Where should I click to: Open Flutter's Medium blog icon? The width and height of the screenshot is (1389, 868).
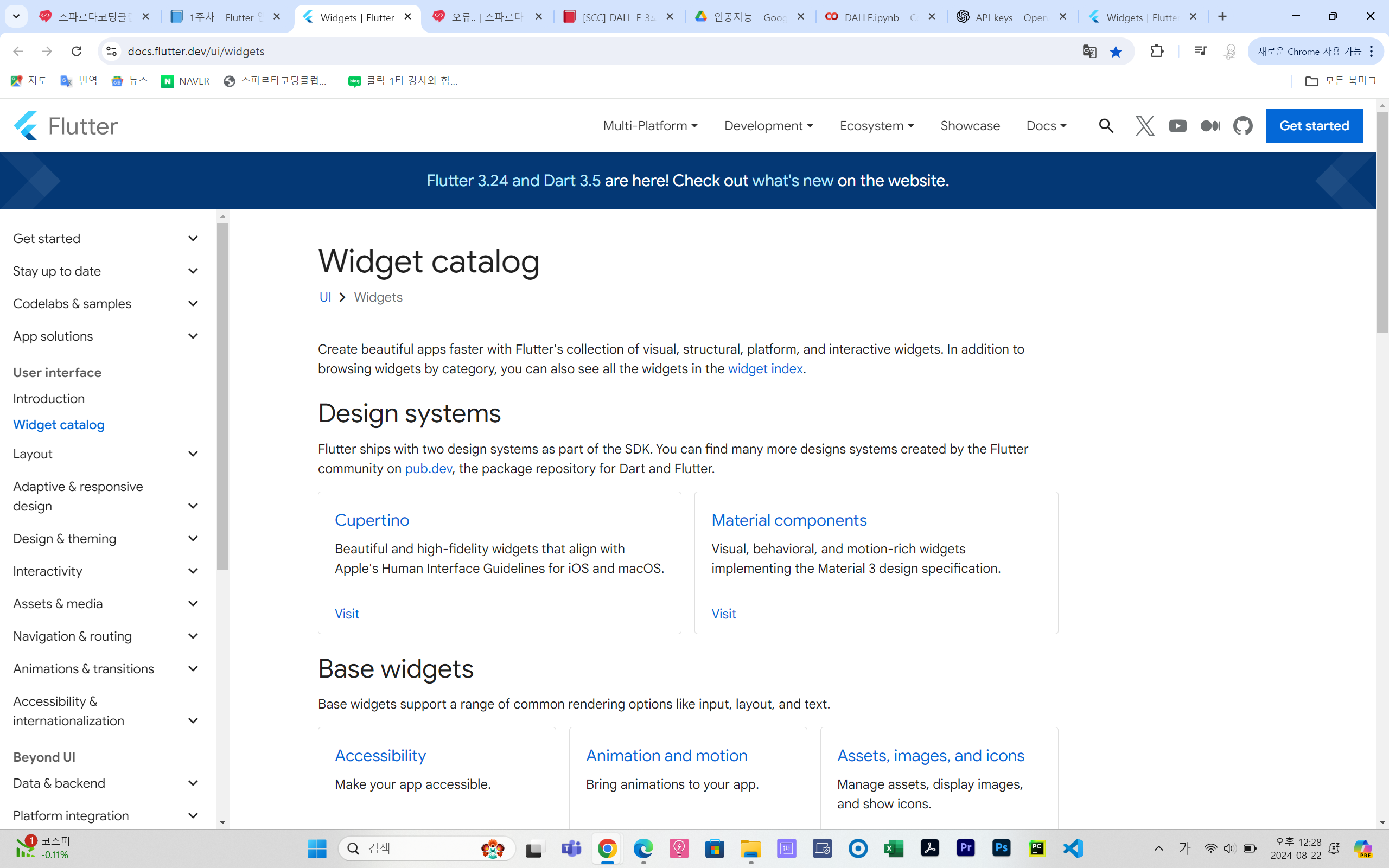point(1210,126)
